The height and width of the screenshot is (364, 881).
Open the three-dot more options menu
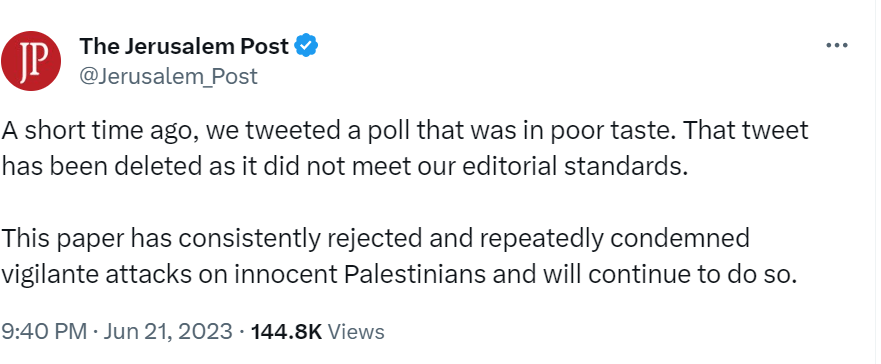coord(836,46)
